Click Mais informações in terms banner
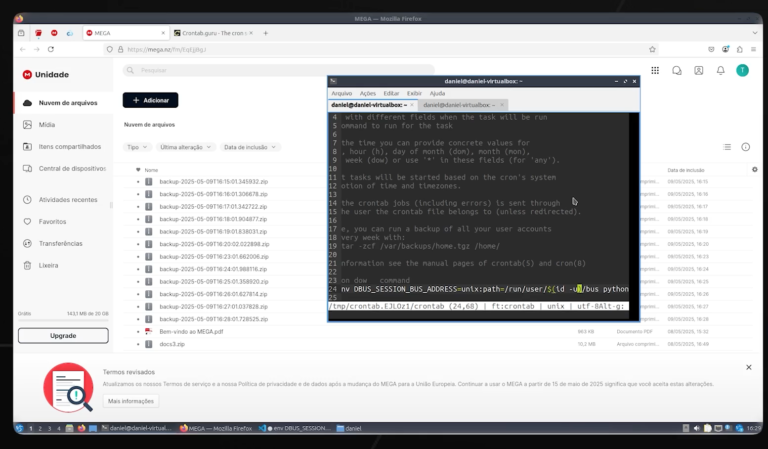Viewport: 768px width, 449px height. [x=130, y=401]
